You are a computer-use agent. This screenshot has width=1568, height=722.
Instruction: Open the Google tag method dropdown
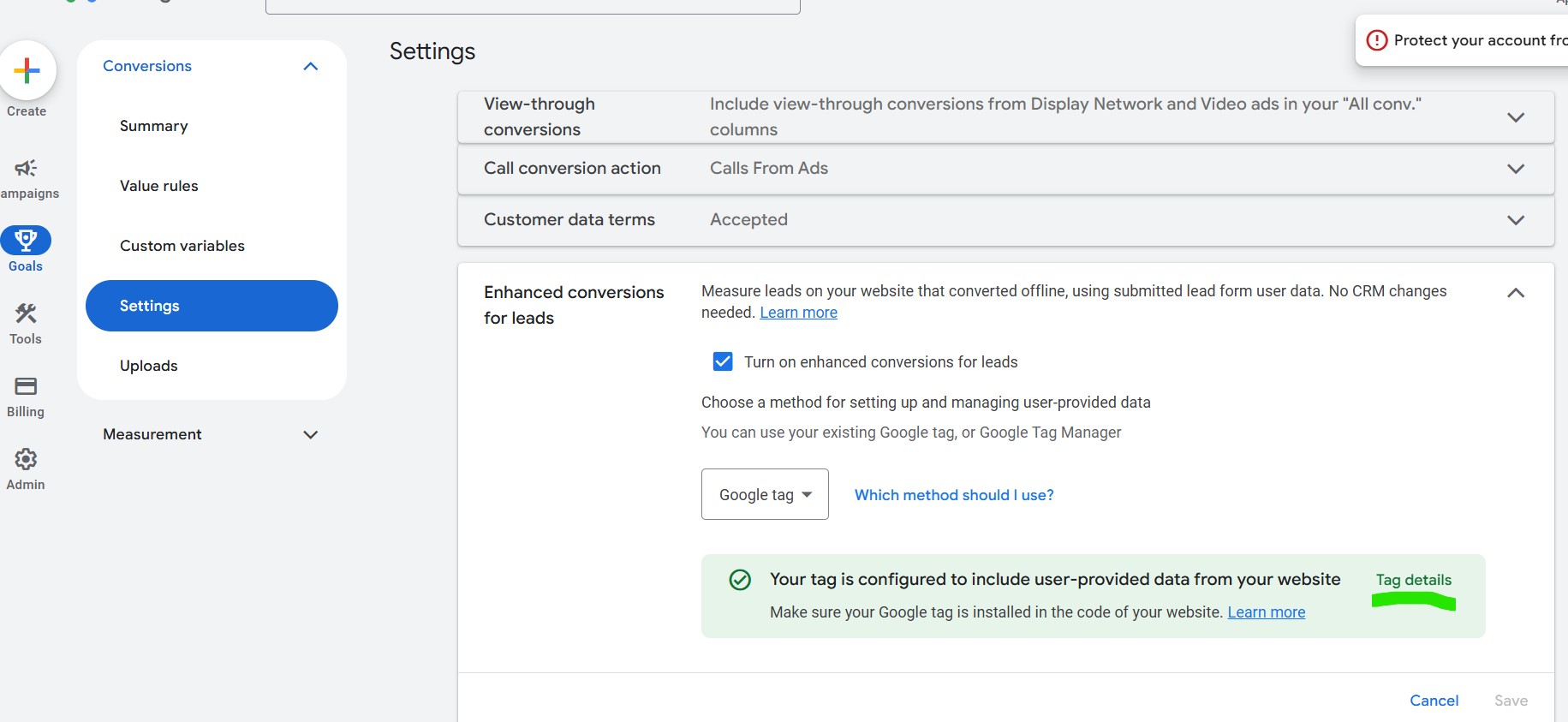(x=765, y=494)
